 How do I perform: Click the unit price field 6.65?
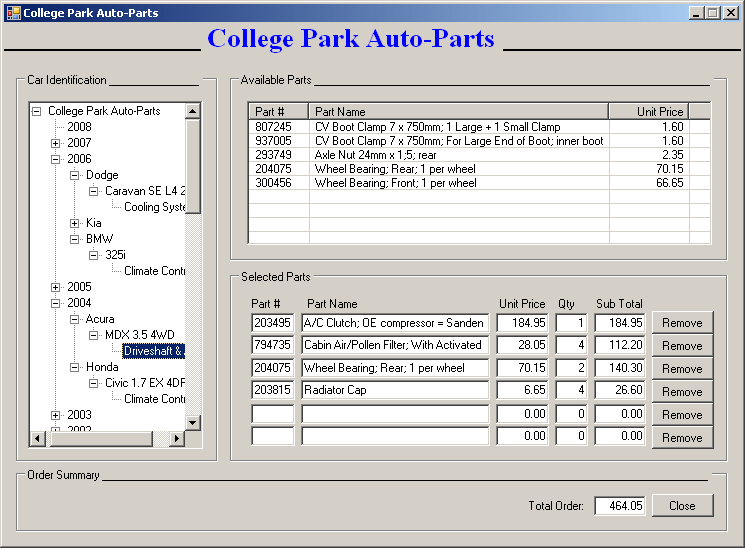click(522, 390)
